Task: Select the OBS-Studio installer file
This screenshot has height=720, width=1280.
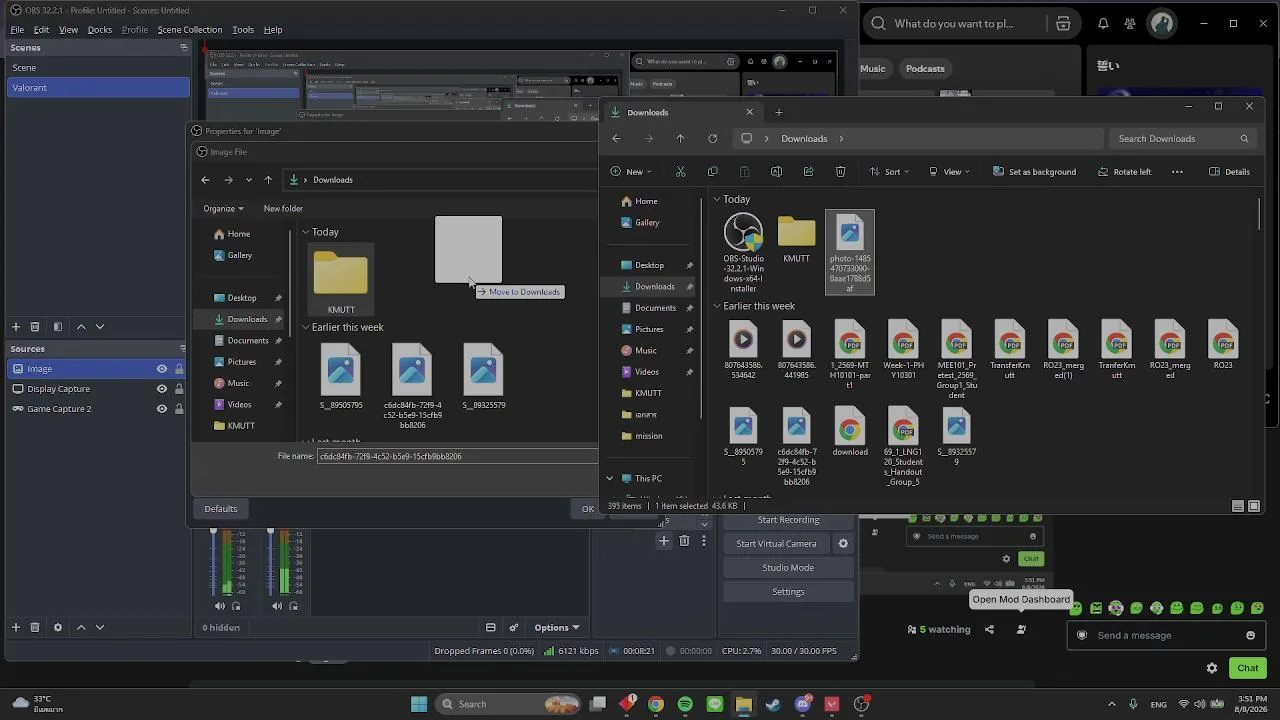Action: click(x=743, y=254)
